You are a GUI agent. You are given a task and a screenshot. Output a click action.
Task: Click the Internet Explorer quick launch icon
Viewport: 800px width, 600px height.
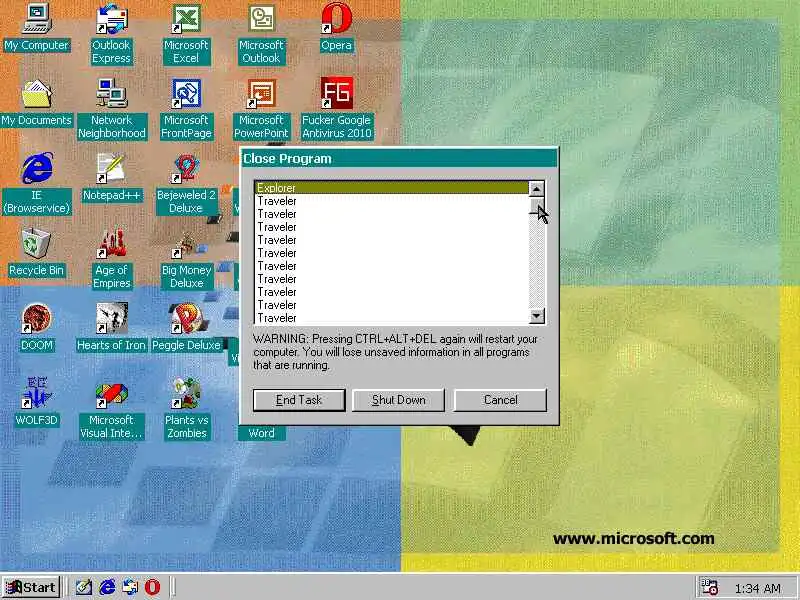(x=107, y=587)
